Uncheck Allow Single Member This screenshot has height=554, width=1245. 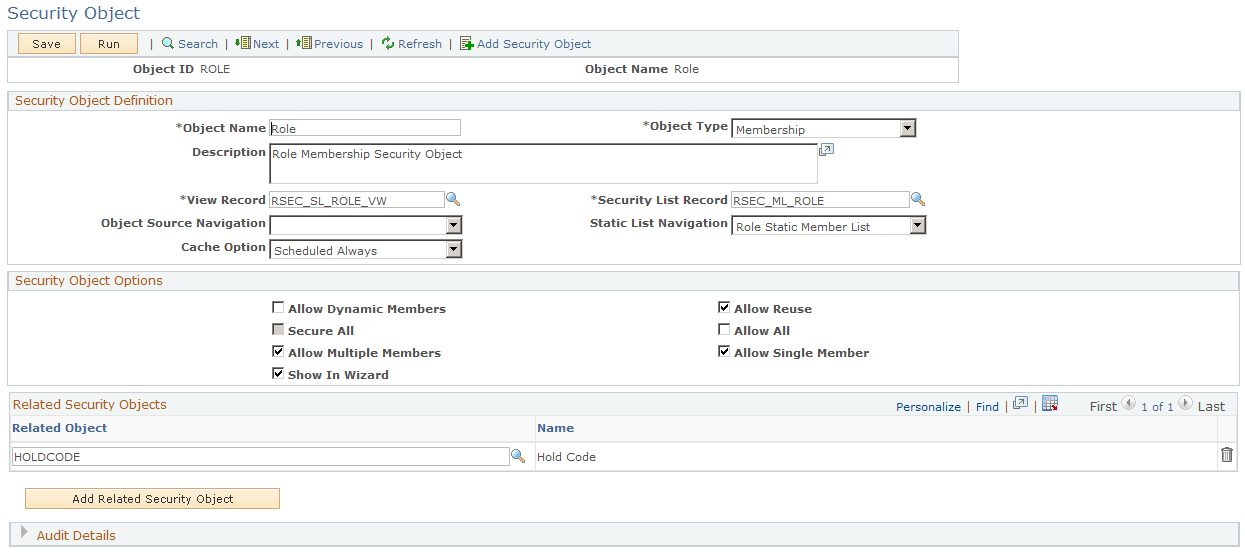pos(724,352)
